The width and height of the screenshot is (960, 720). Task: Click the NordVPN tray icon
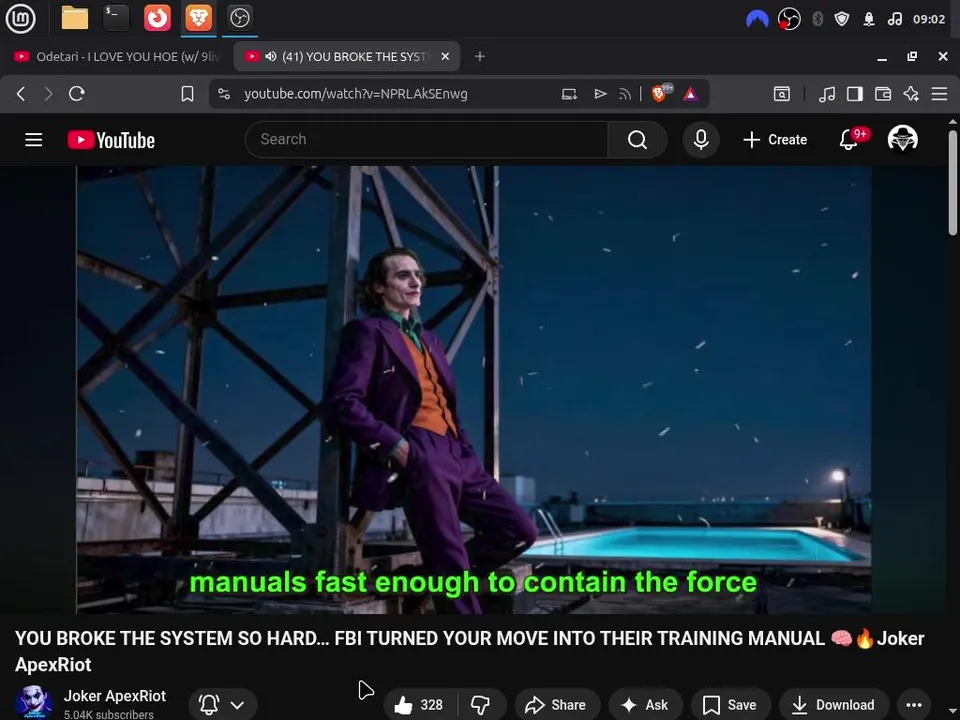click(757, 20)
